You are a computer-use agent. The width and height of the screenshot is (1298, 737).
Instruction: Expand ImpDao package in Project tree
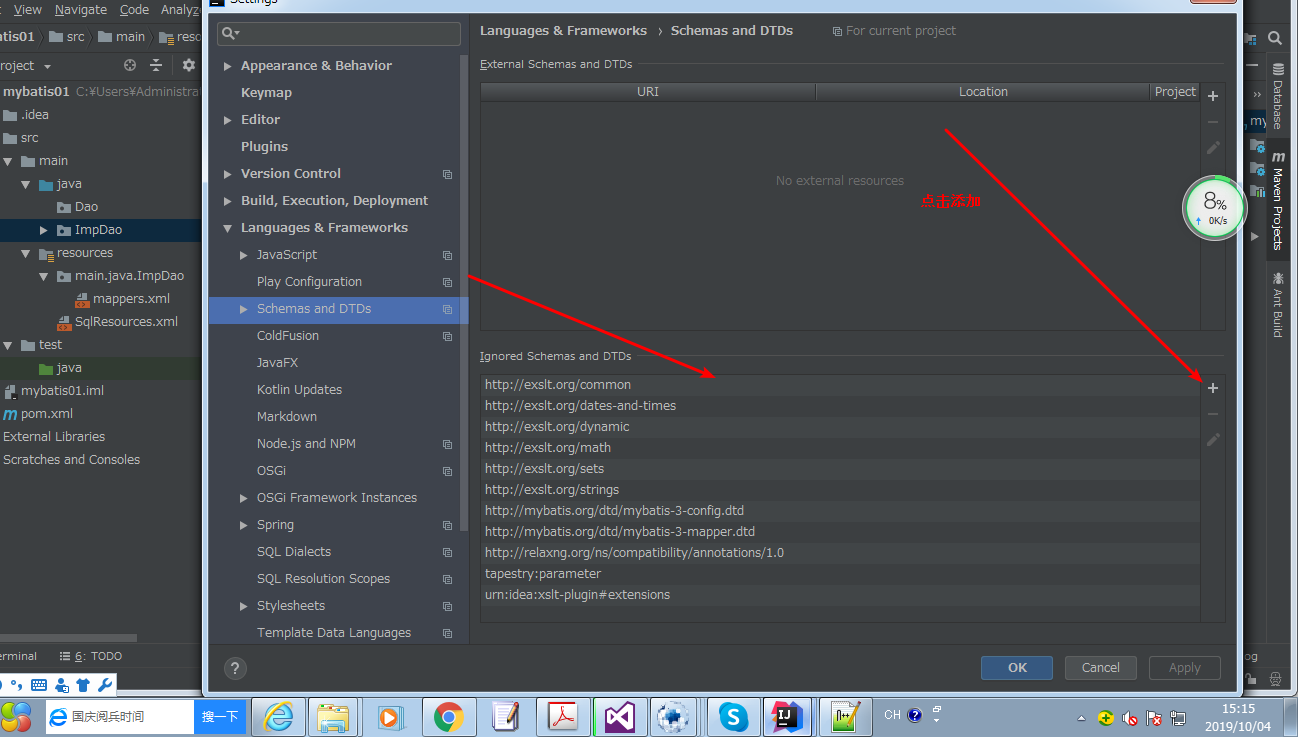tap(44, 230)
